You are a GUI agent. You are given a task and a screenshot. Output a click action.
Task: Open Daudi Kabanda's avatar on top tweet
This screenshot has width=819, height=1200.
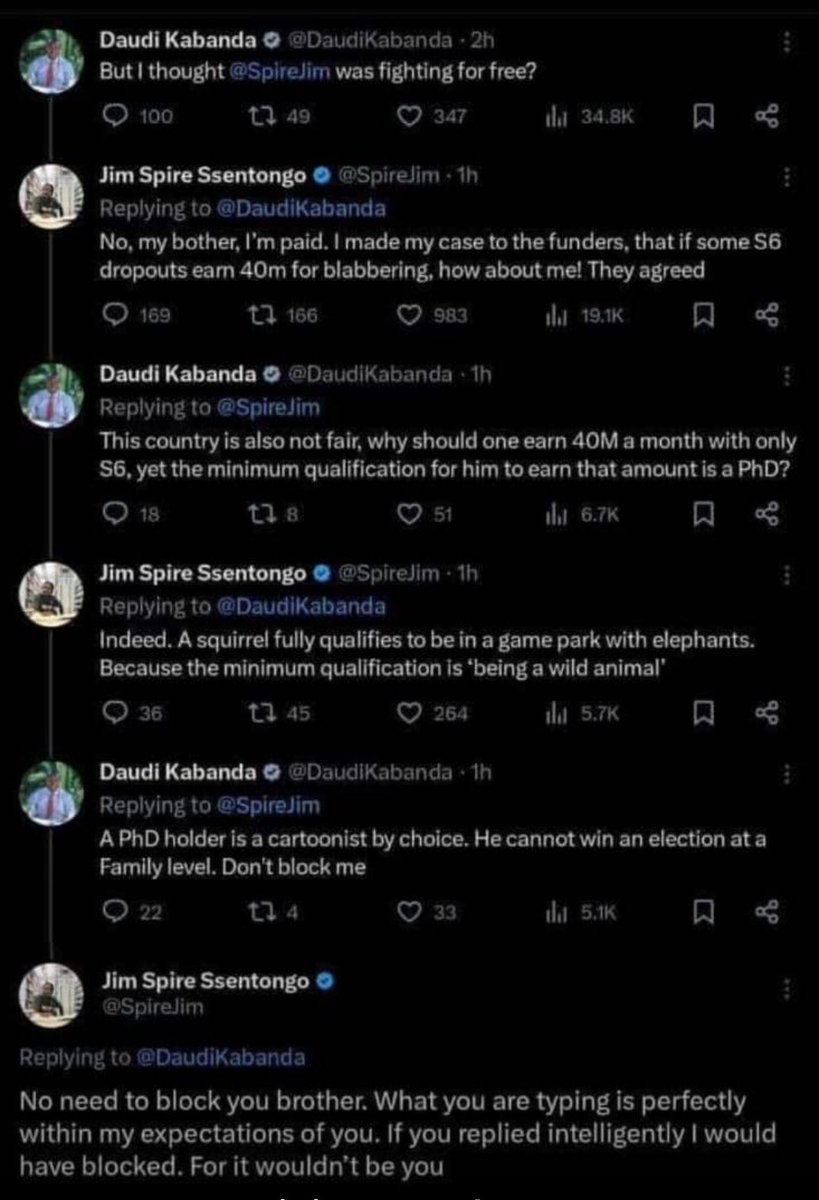[x=50, y=61]
